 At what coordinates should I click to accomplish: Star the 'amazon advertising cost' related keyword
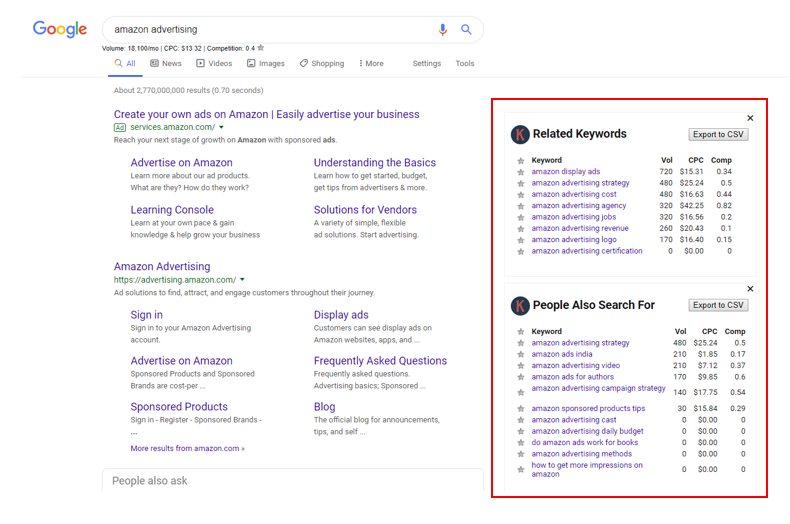tap(520, 194)
